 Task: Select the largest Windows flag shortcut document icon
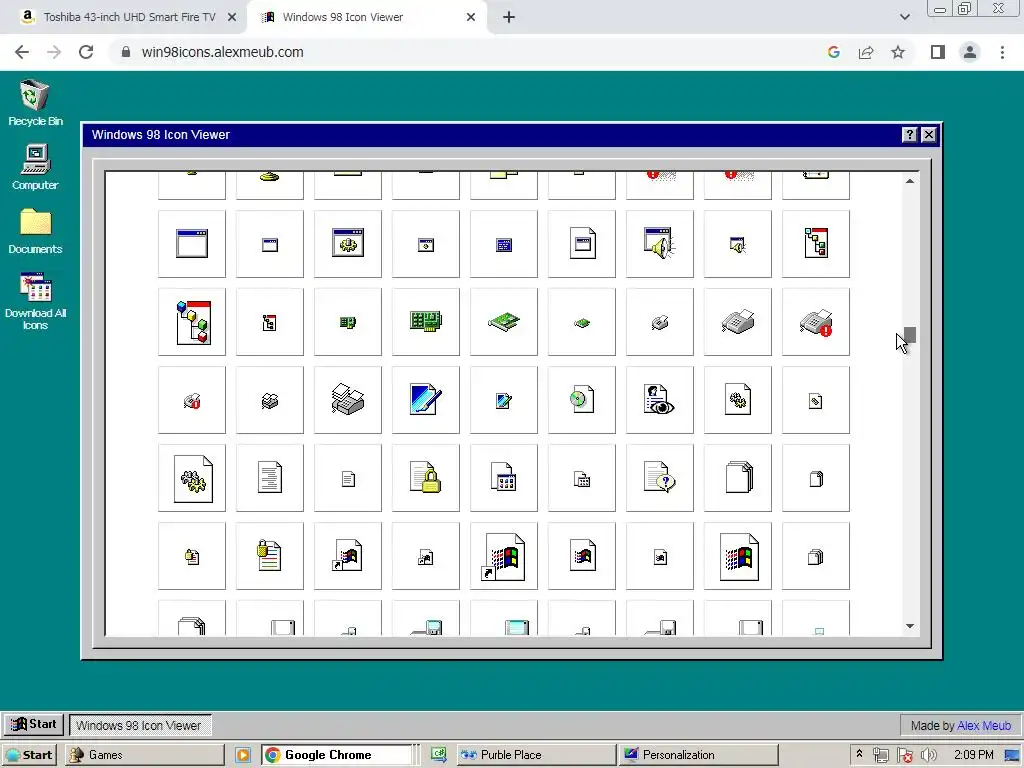coord(504,556)
